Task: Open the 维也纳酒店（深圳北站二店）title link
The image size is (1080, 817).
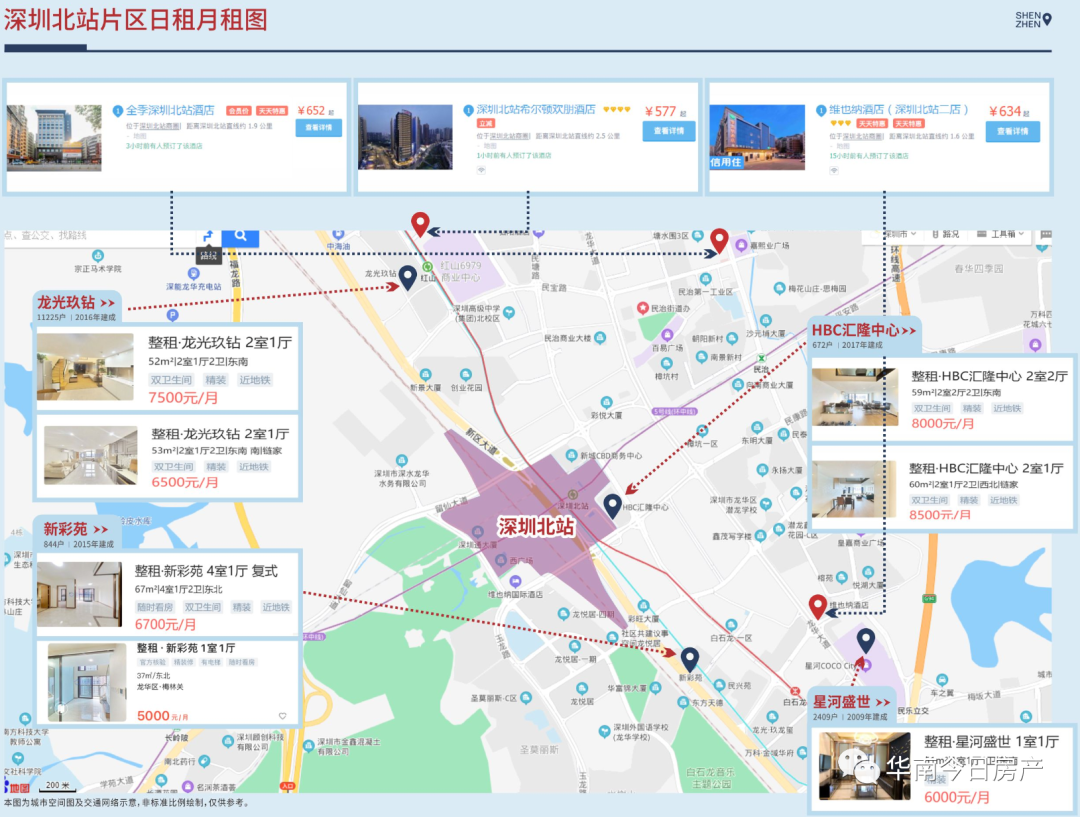Action: [899, 110]
